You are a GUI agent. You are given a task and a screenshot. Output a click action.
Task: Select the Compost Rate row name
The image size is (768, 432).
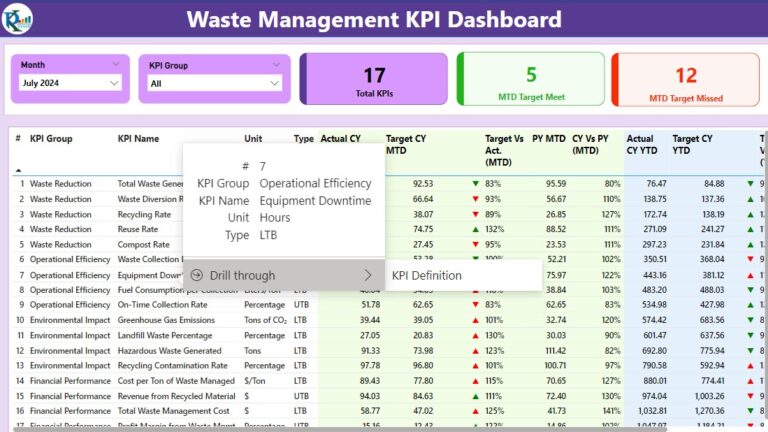click(143, 244)
